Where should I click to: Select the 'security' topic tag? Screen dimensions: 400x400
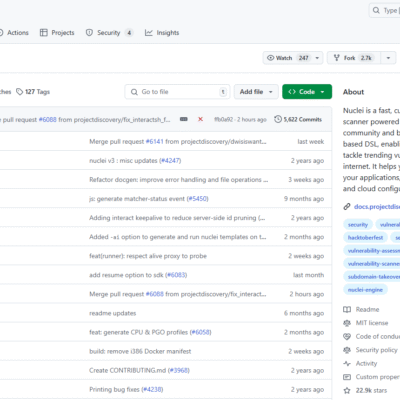(x=358, y=225)
